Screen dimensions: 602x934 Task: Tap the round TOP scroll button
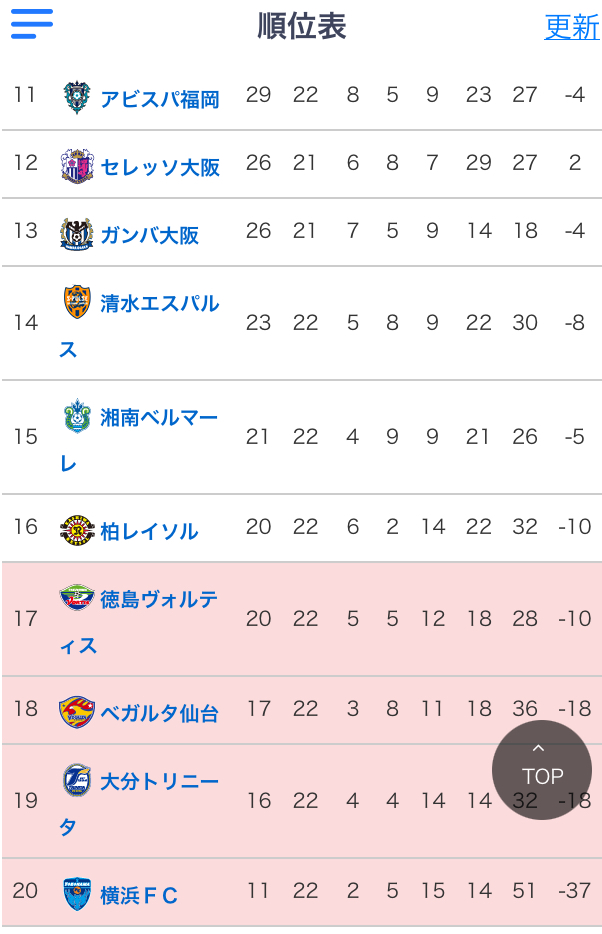click(542, 770)
